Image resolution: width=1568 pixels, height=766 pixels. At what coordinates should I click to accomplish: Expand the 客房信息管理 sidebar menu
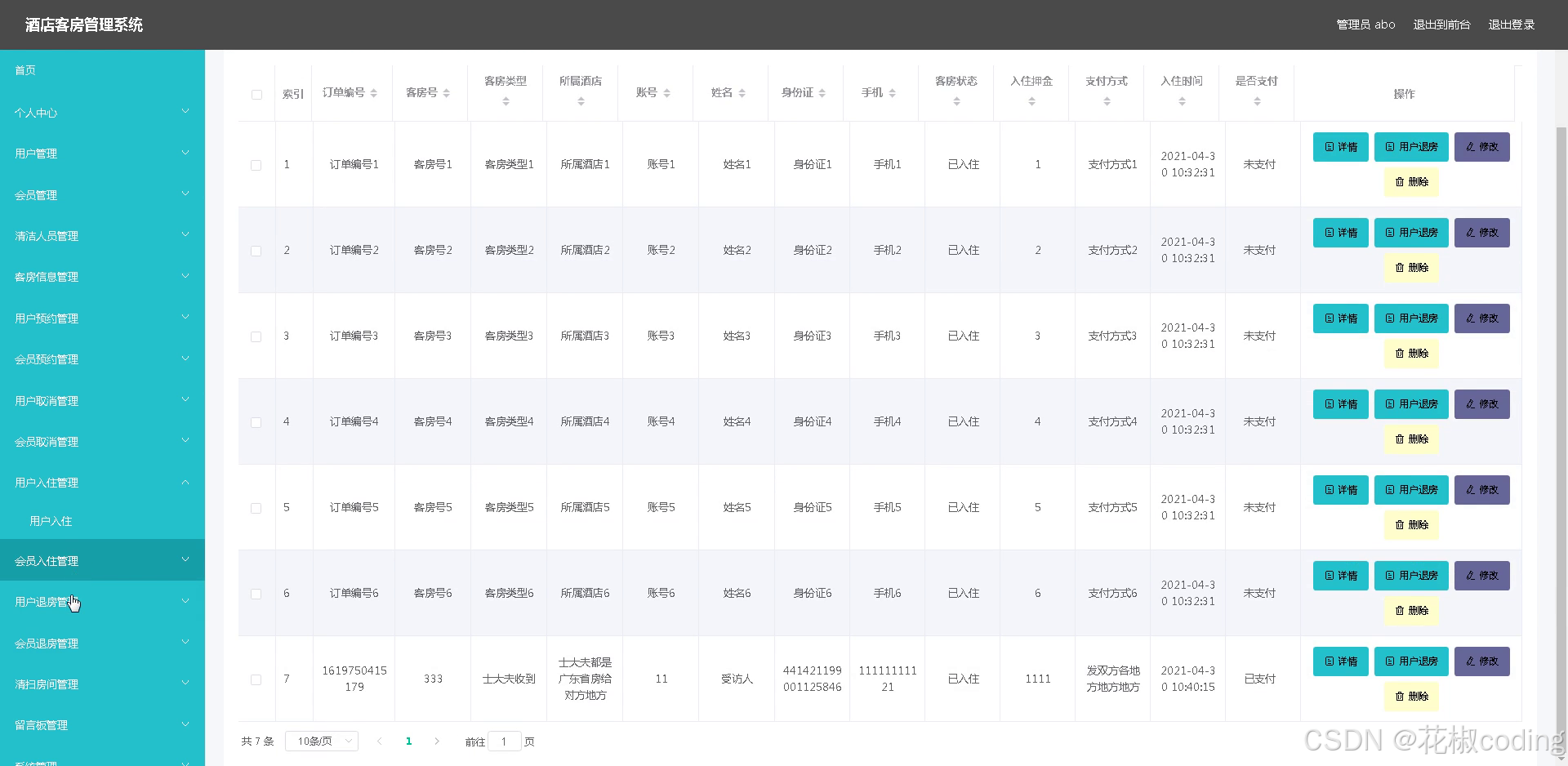pyautogui.click(x=102, y=277)
